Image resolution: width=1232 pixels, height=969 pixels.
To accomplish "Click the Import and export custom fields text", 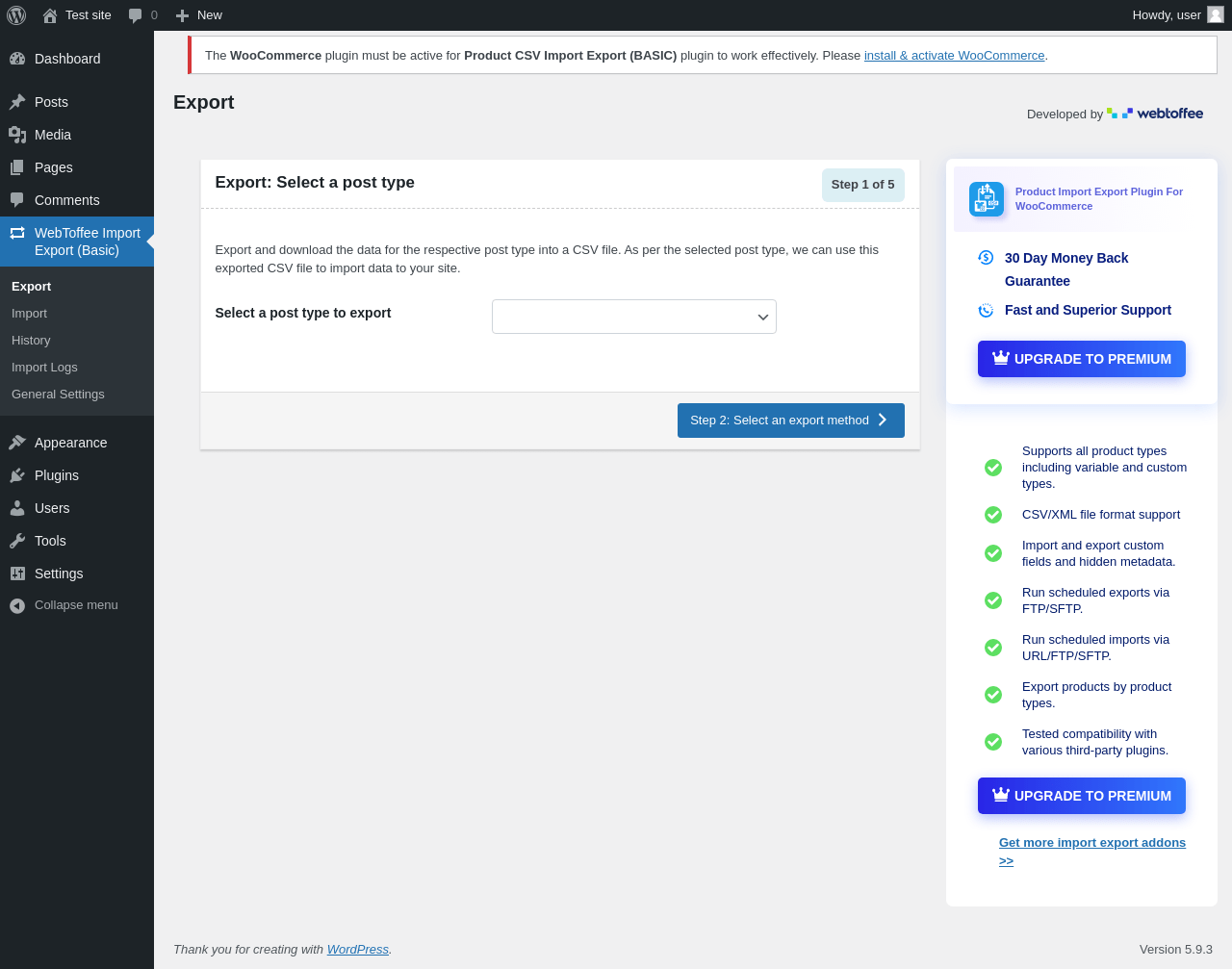I will coord(1098,553).
